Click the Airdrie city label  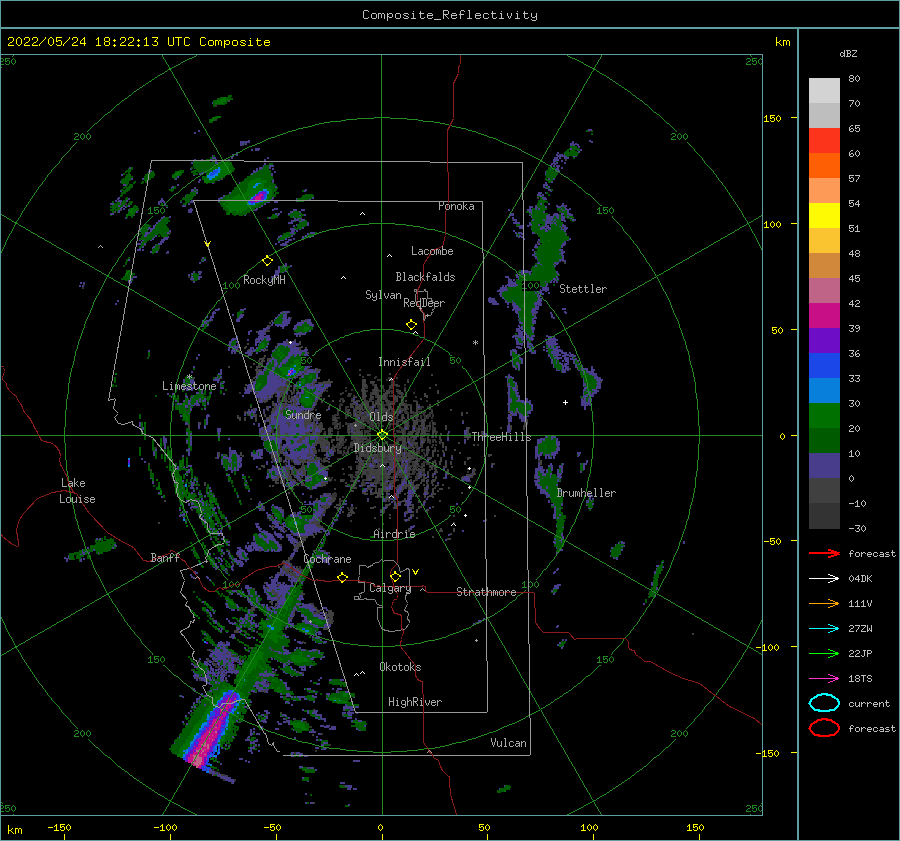(x=394, y=534)
